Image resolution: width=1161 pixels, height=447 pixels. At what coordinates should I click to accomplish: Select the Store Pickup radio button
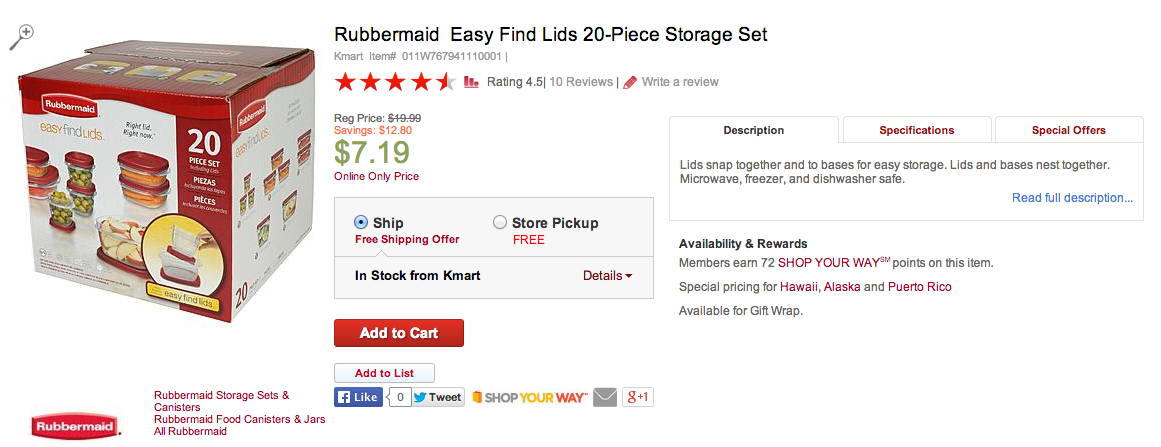pyautogui.click(x=500, y=222)
